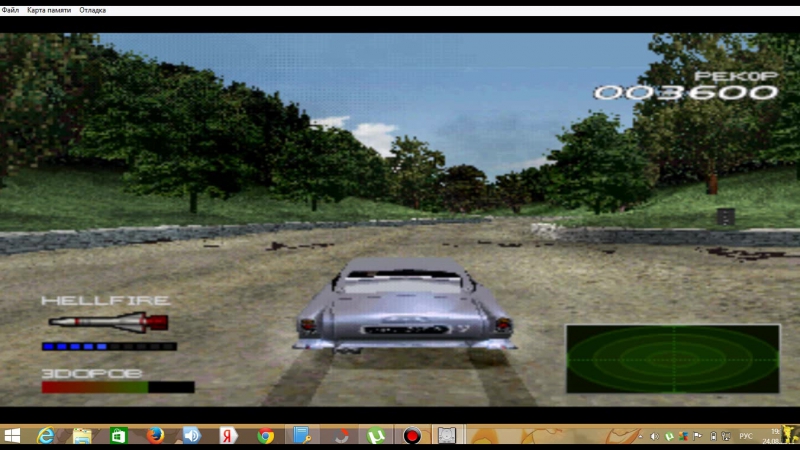Launch Google Chrome from the taskbar

[265, 436]
